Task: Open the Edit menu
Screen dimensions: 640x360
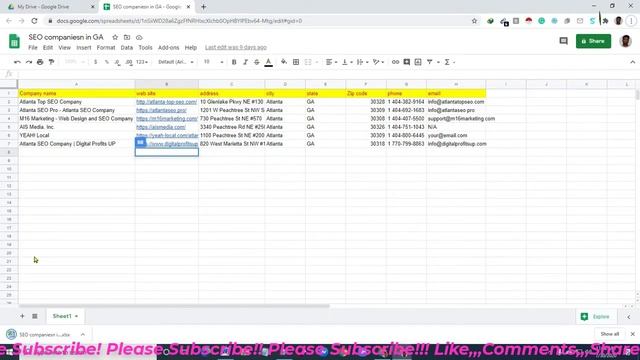Action: click(x=48, y=48)
